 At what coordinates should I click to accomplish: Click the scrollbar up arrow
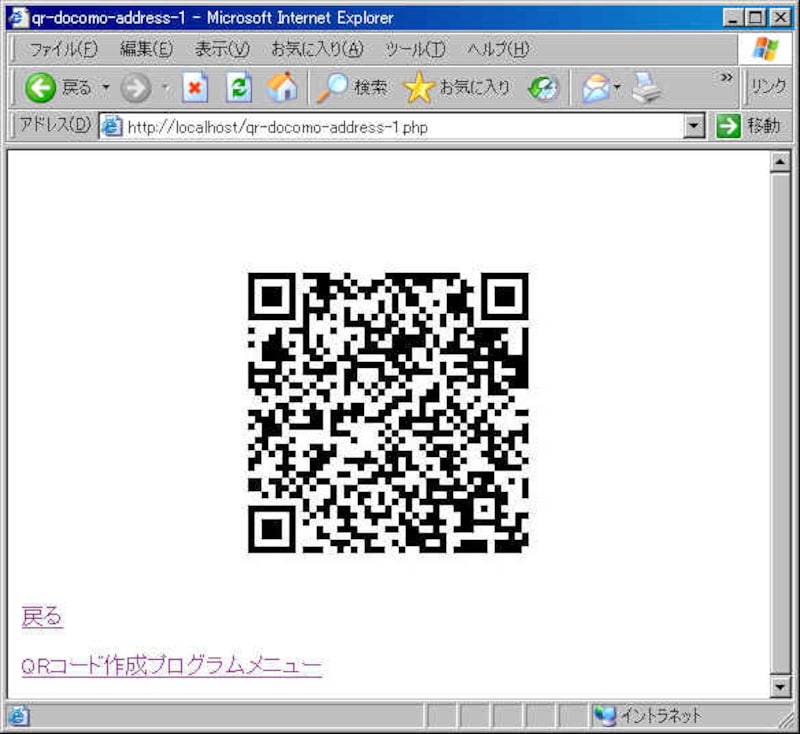780,163
